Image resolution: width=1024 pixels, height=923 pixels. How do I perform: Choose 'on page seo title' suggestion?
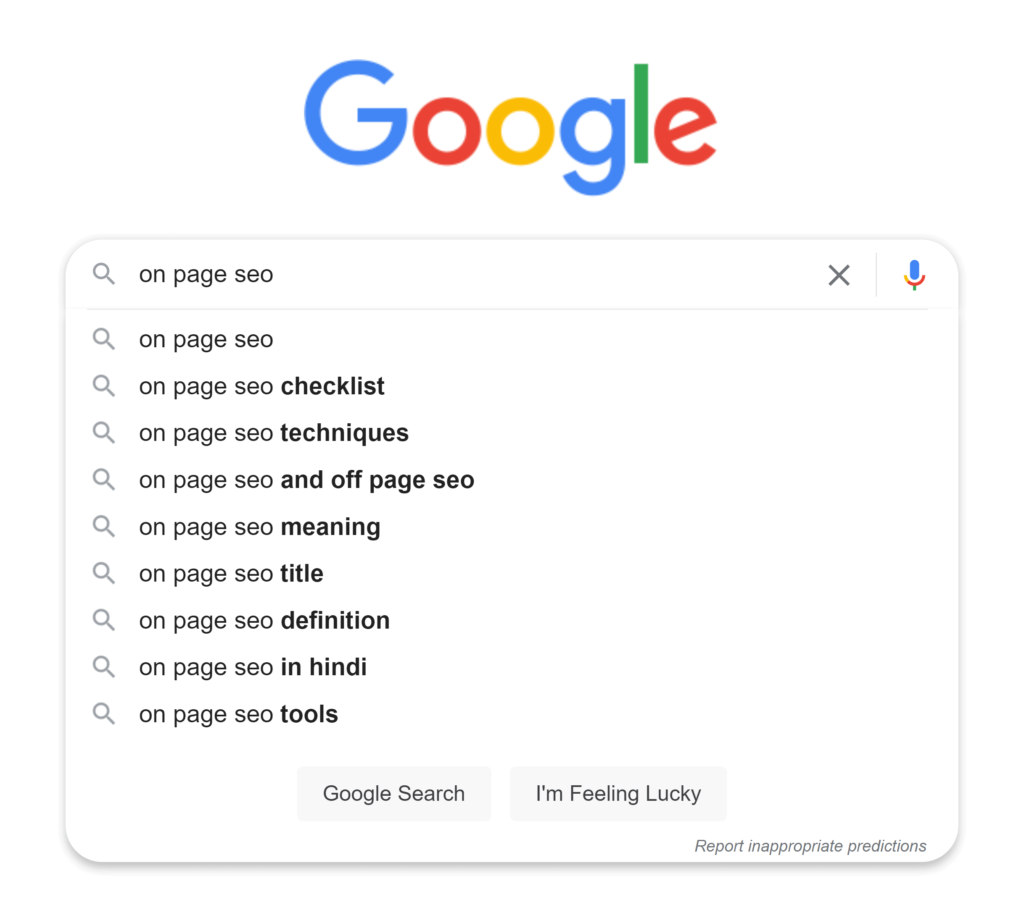(x=231, y=574)
